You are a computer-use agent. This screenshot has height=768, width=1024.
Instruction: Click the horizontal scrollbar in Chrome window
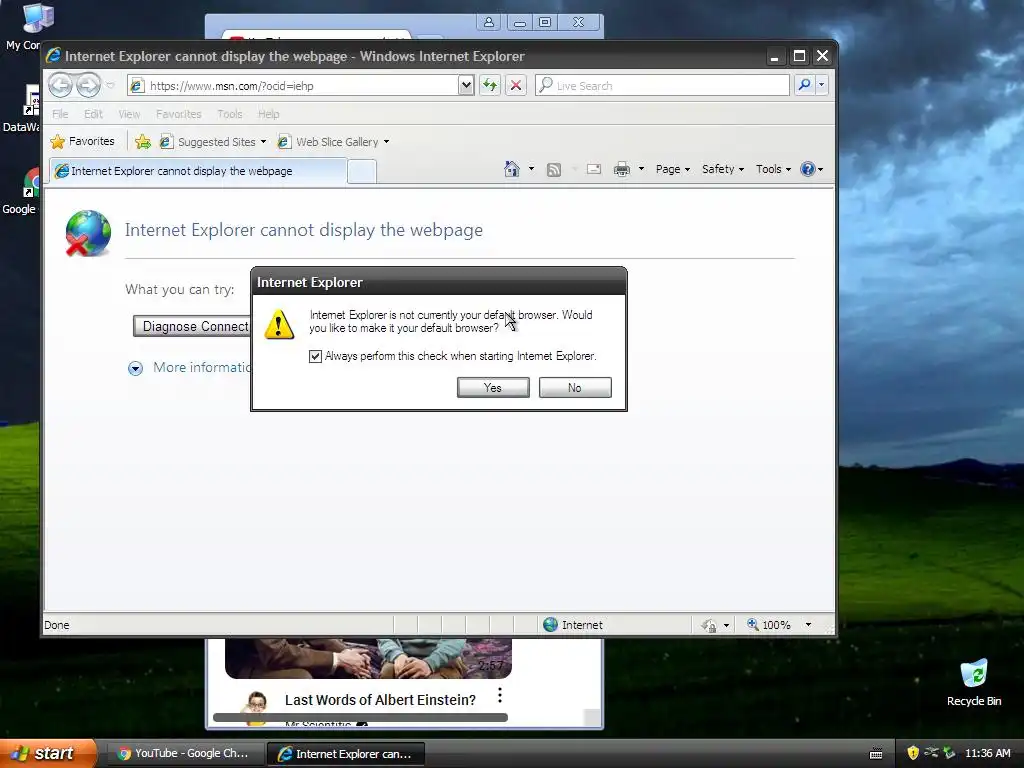point(360,718)
